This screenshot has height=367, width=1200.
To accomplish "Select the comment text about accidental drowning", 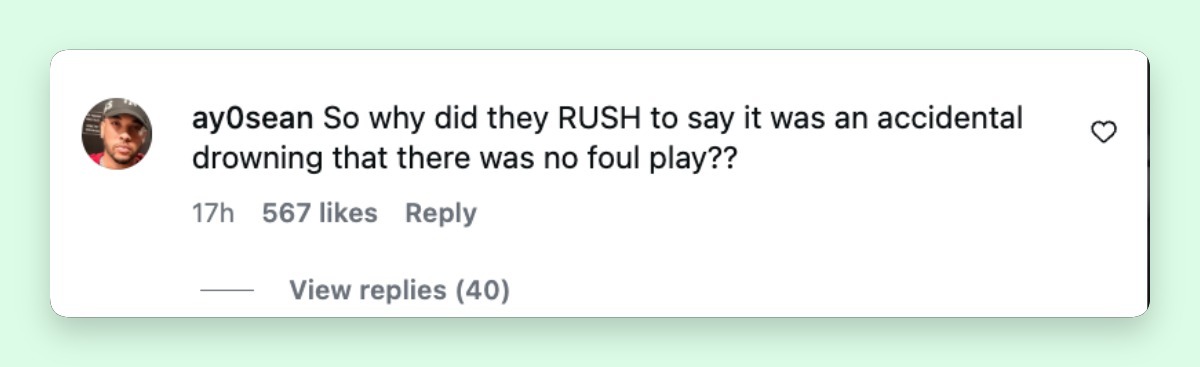I will [x=606, y=138].
